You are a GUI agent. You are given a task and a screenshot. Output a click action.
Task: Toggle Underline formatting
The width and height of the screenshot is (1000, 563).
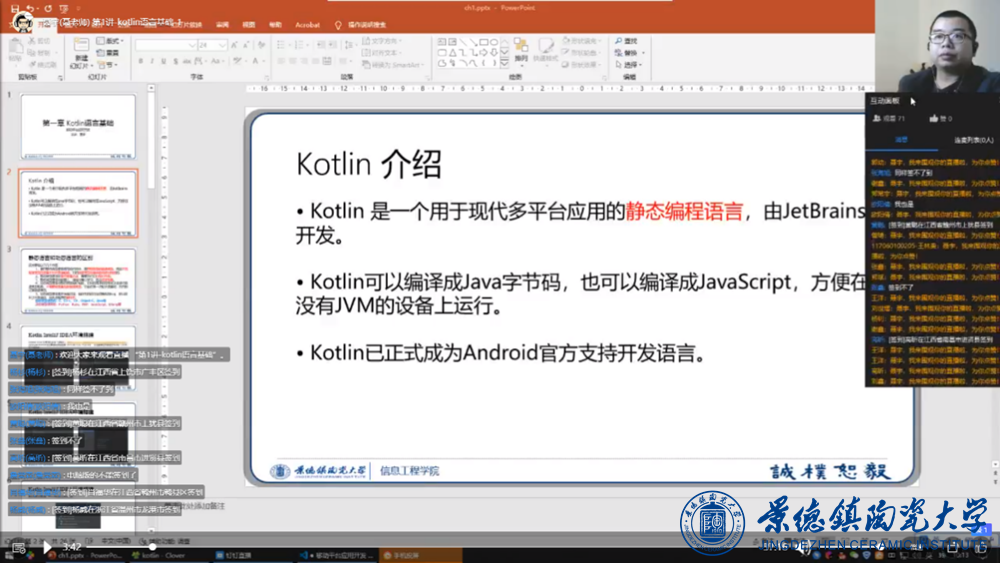[164, 61]
